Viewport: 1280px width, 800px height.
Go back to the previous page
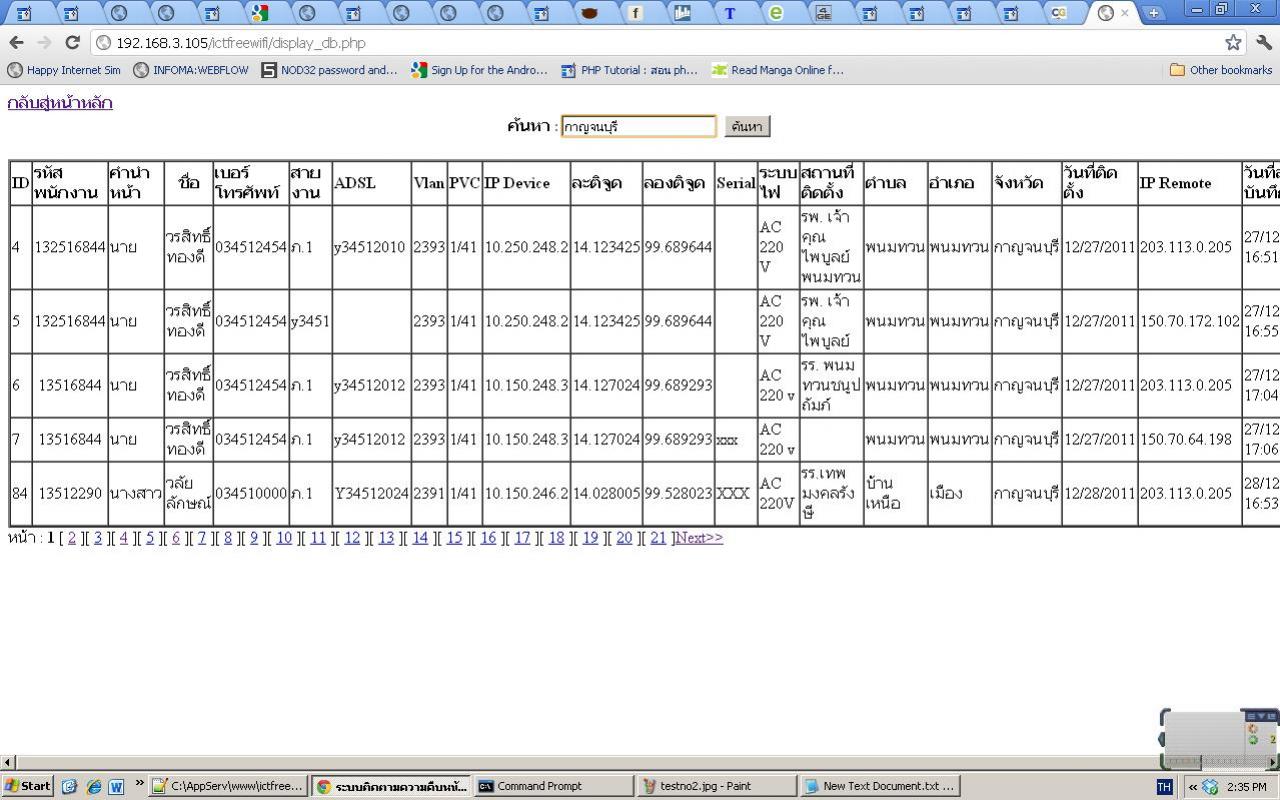click(16, 42)
